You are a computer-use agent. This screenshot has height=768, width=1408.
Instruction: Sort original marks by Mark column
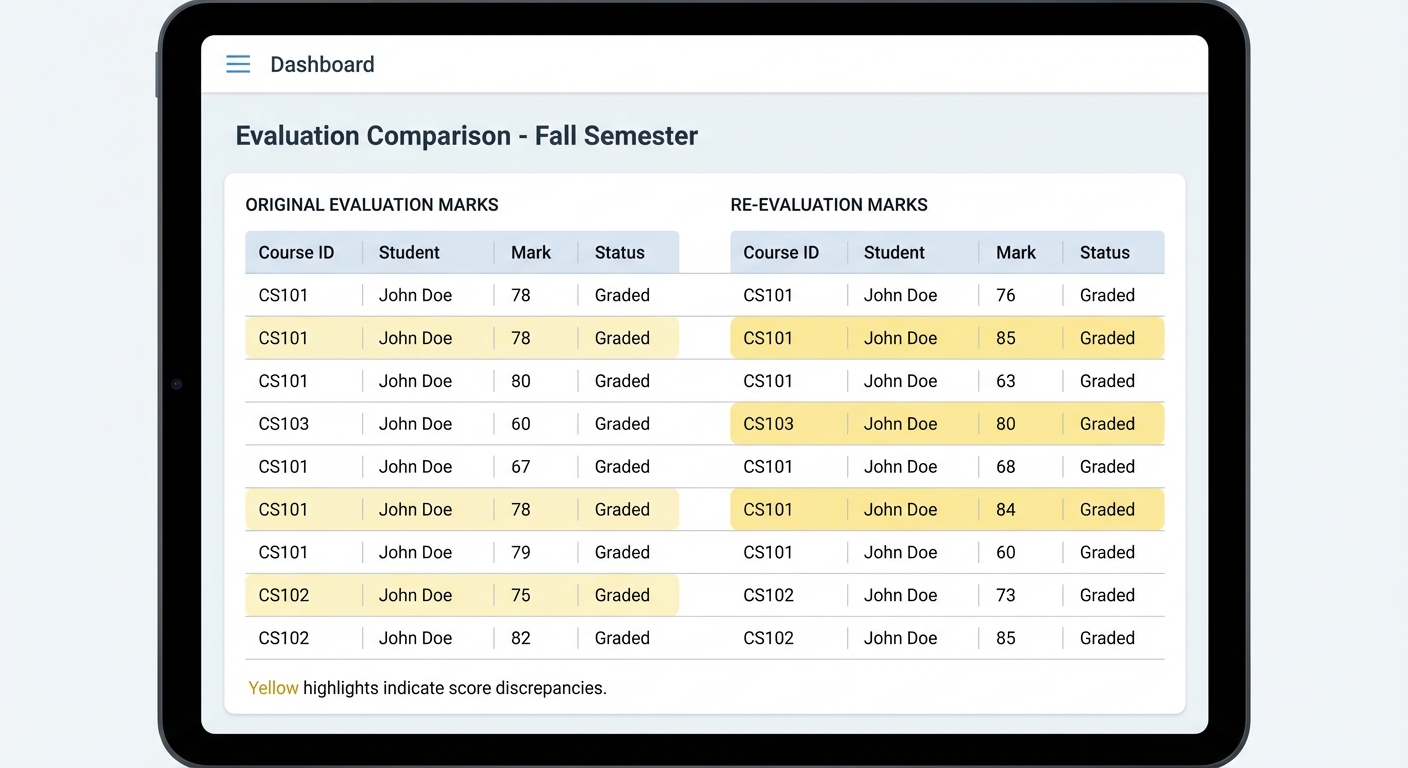coord(531,252)
